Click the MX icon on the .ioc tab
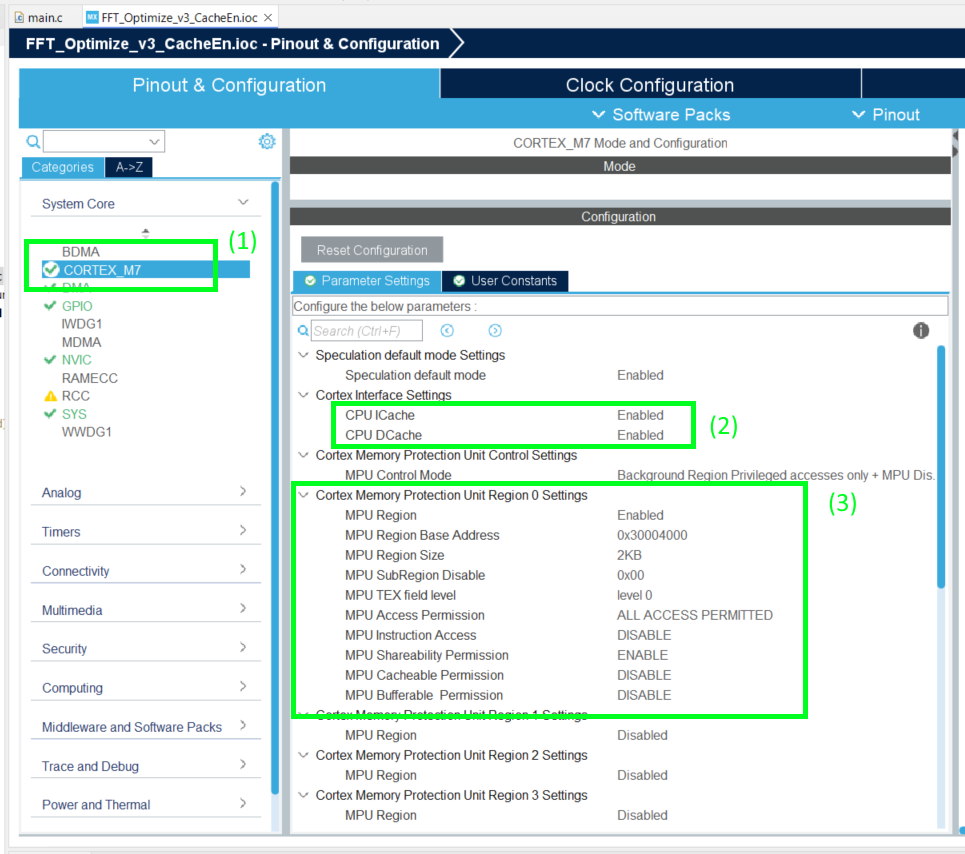965x854 pixels. click(92, 17)
